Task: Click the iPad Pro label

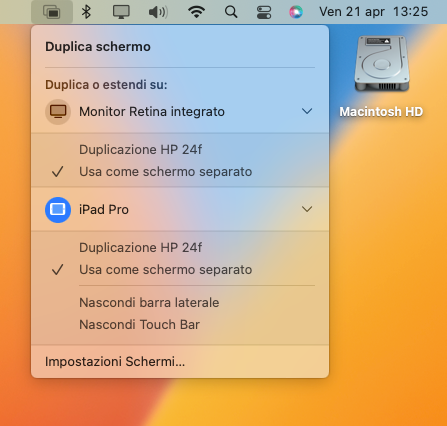Action: click(104, 210)
